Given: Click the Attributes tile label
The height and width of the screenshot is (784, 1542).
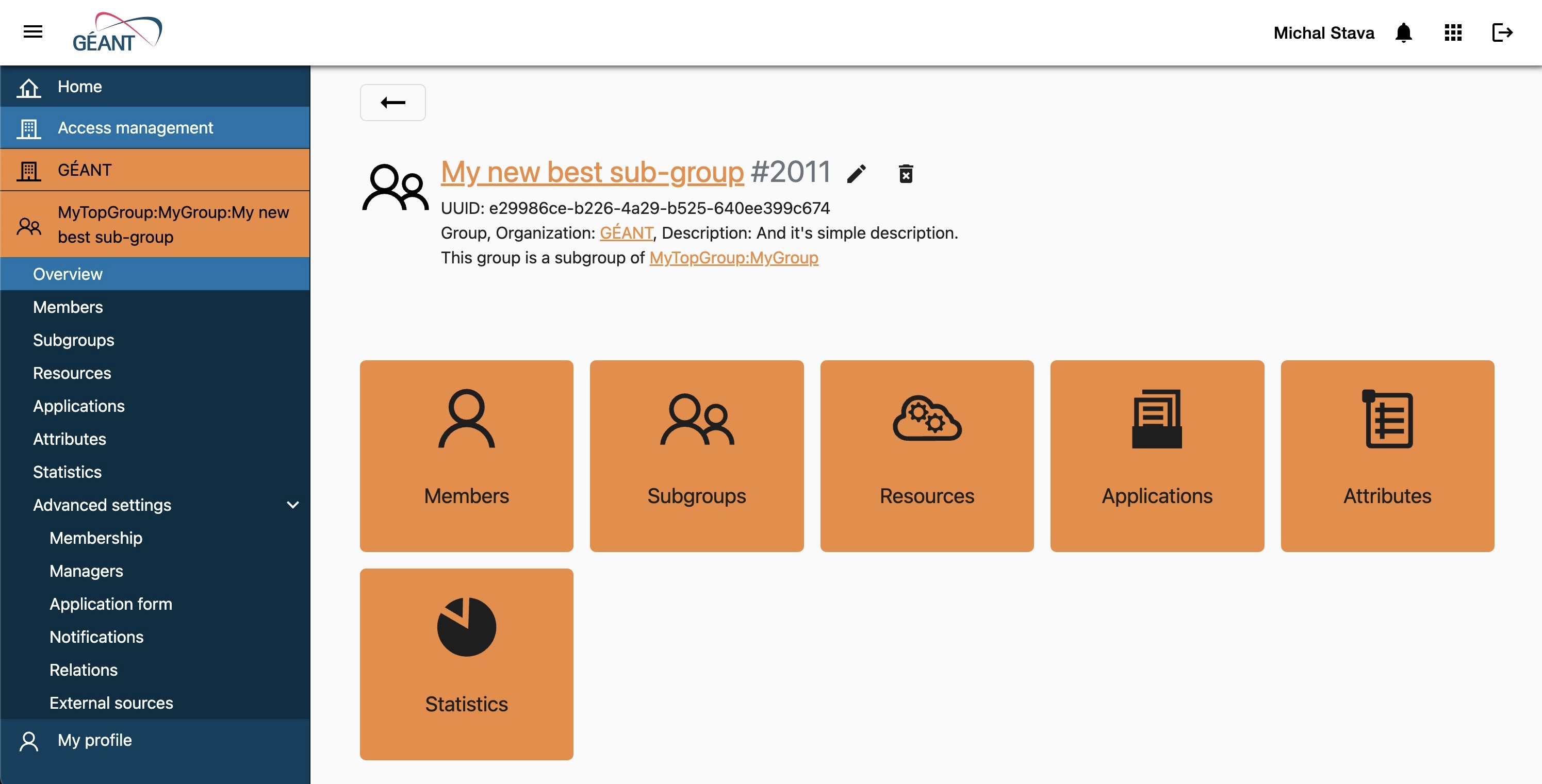Looking at the screenshot, I should [x=1387, y=496].
